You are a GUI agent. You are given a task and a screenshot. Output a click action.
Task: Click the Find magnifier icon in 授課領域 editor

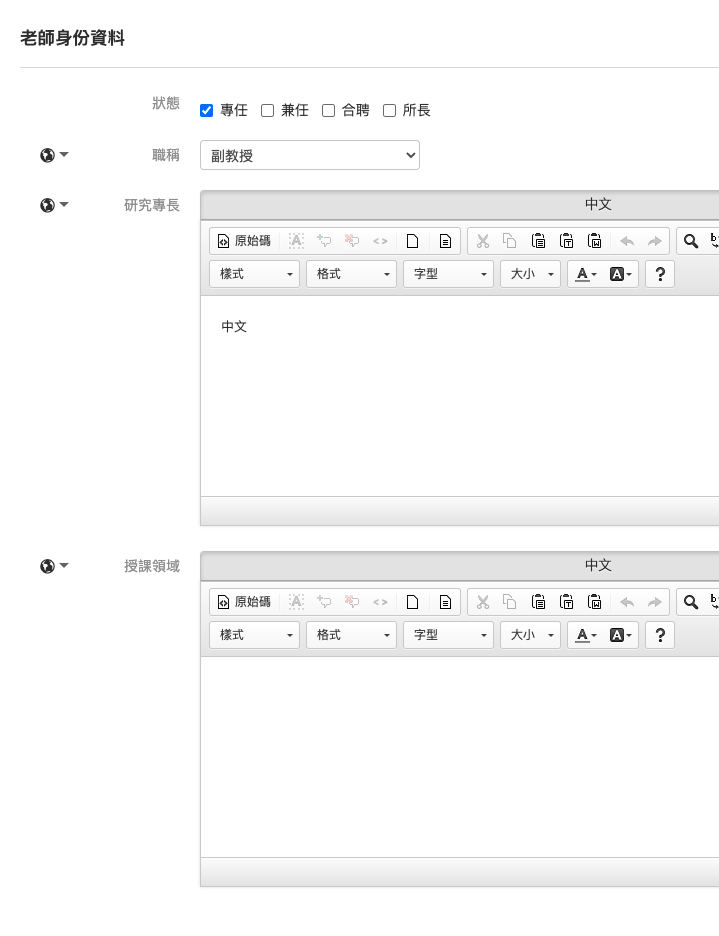pos(690,602)
